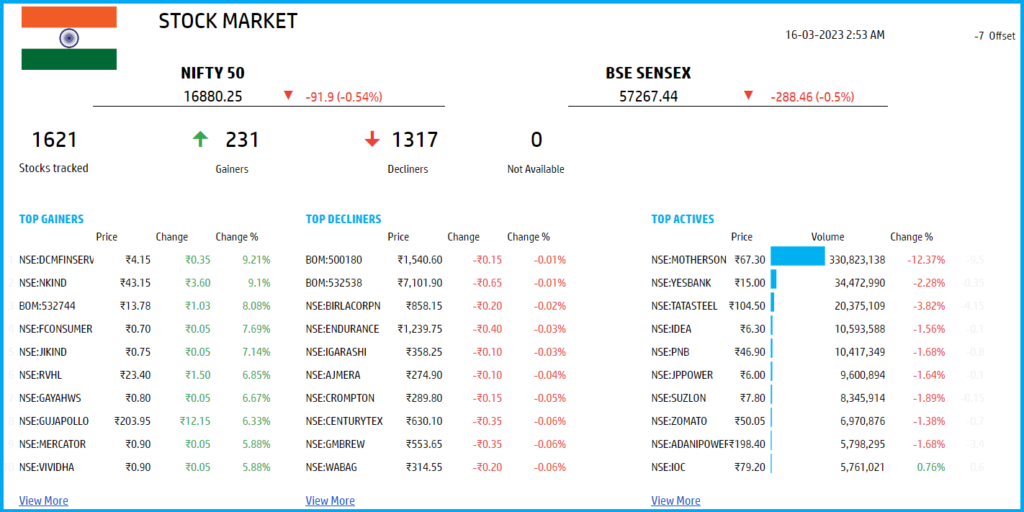The width and height of the screenshot is (1024, 512).
Task: Click the NSE:YESBANK volume bar
Action: click(774, 280)
